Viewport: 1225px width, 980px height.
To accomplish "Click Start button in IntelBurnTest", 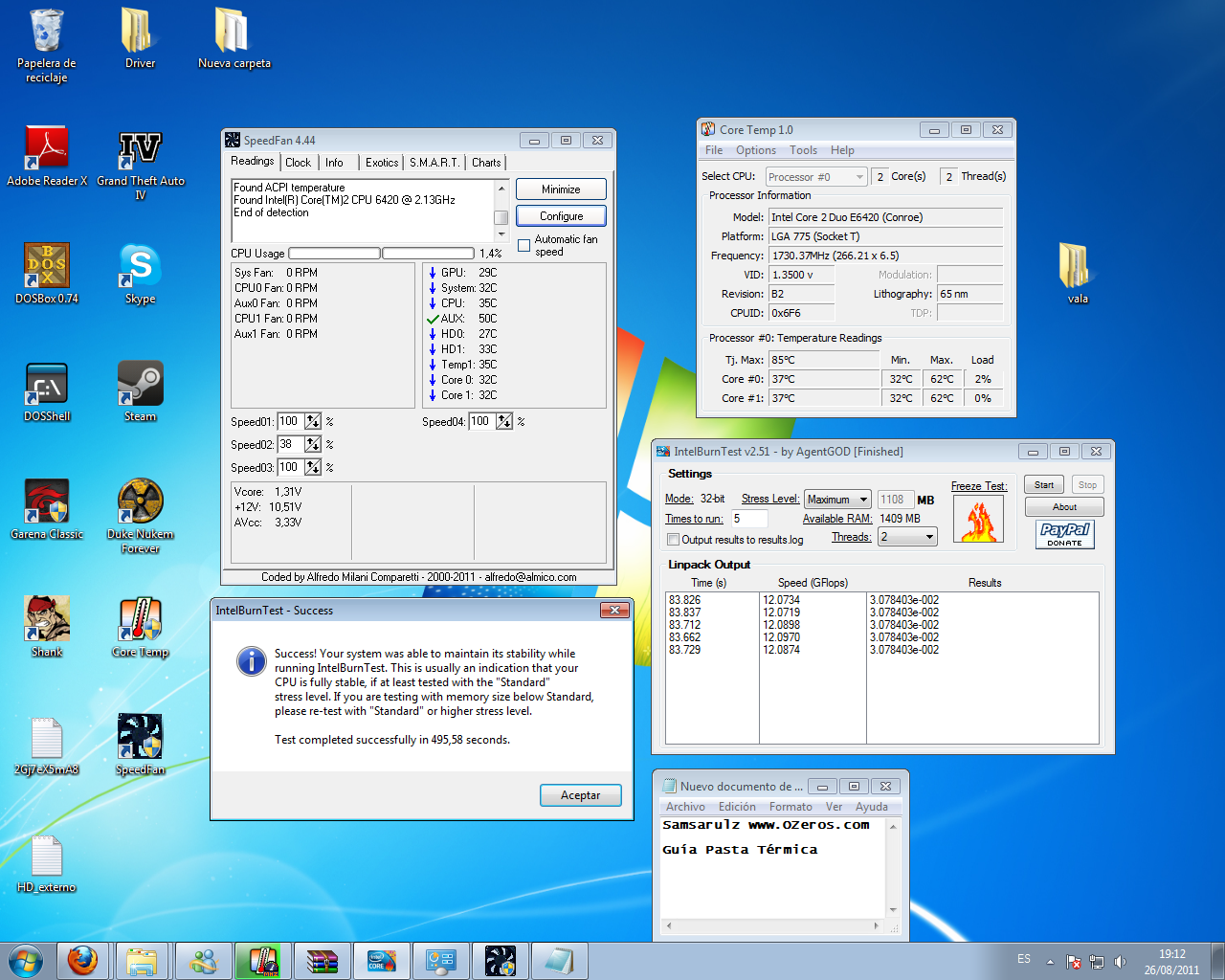I will (x=1044, y=485).
